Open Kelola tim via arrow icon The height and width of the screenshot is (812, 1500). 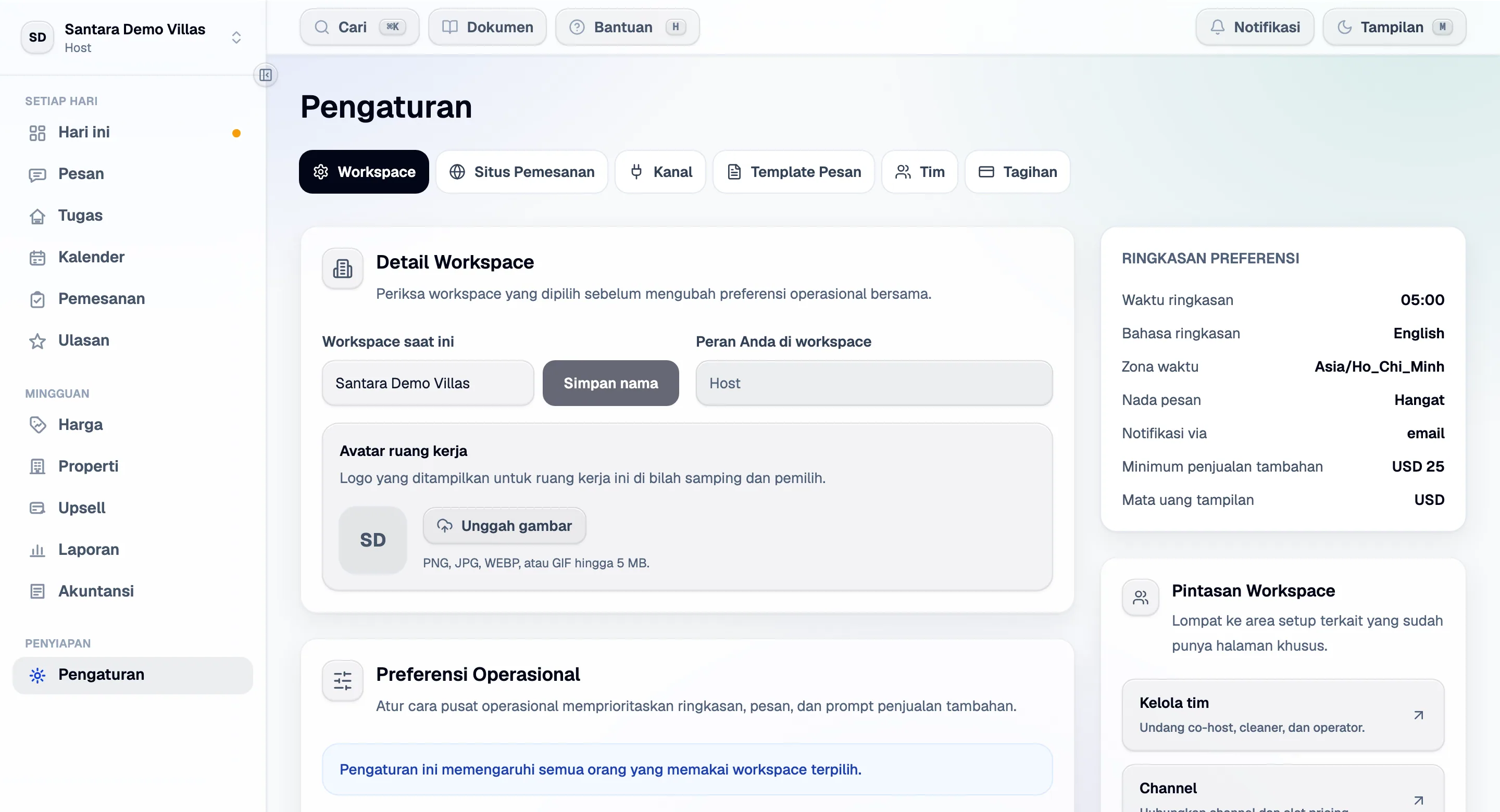tap(1418, 715)
